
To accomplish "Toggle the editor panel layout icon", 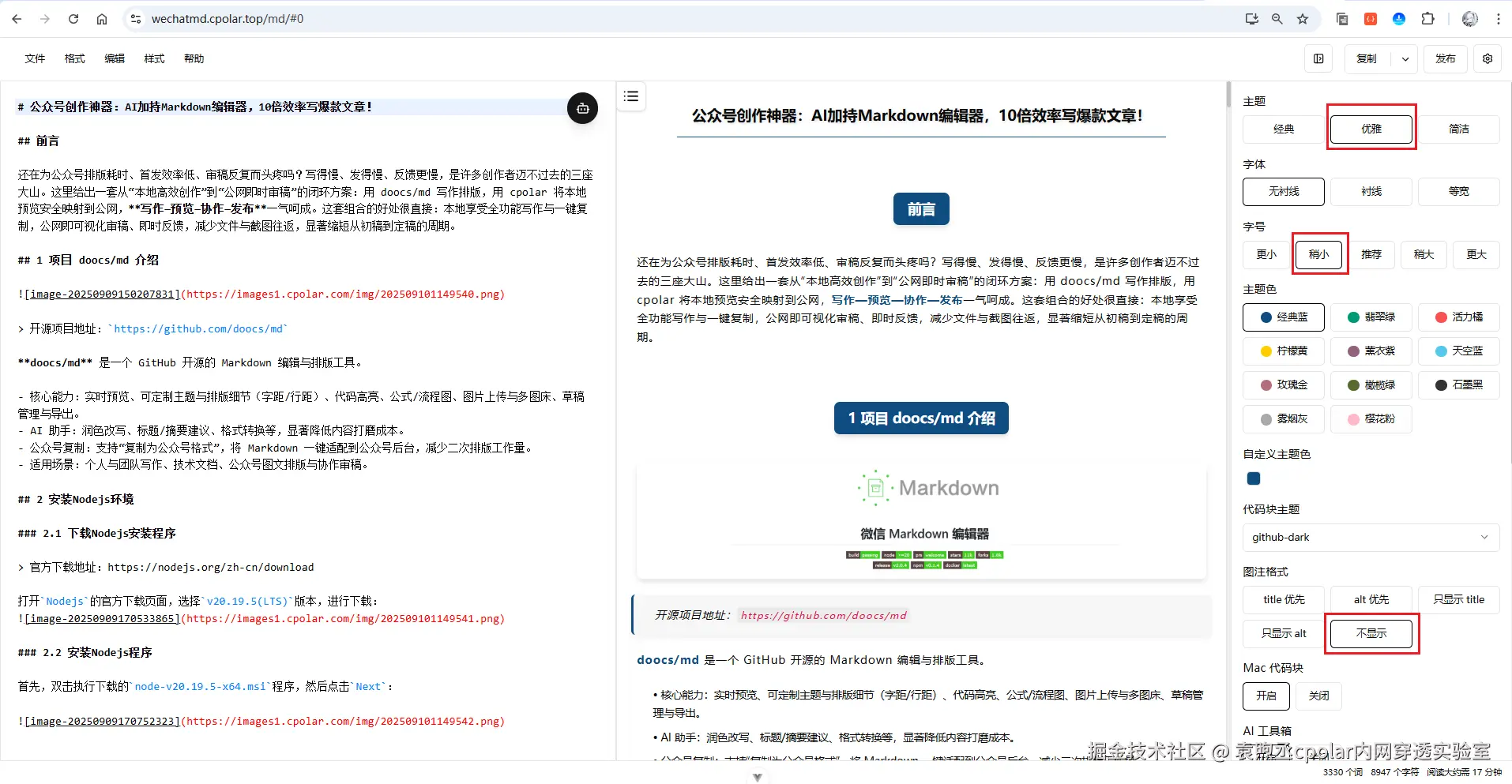I will (x=1318, y=59).
